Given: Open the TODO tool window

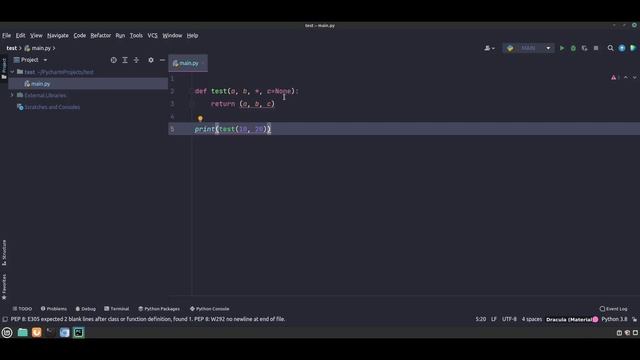Looking at the screenshot, I should pos(22,309).
